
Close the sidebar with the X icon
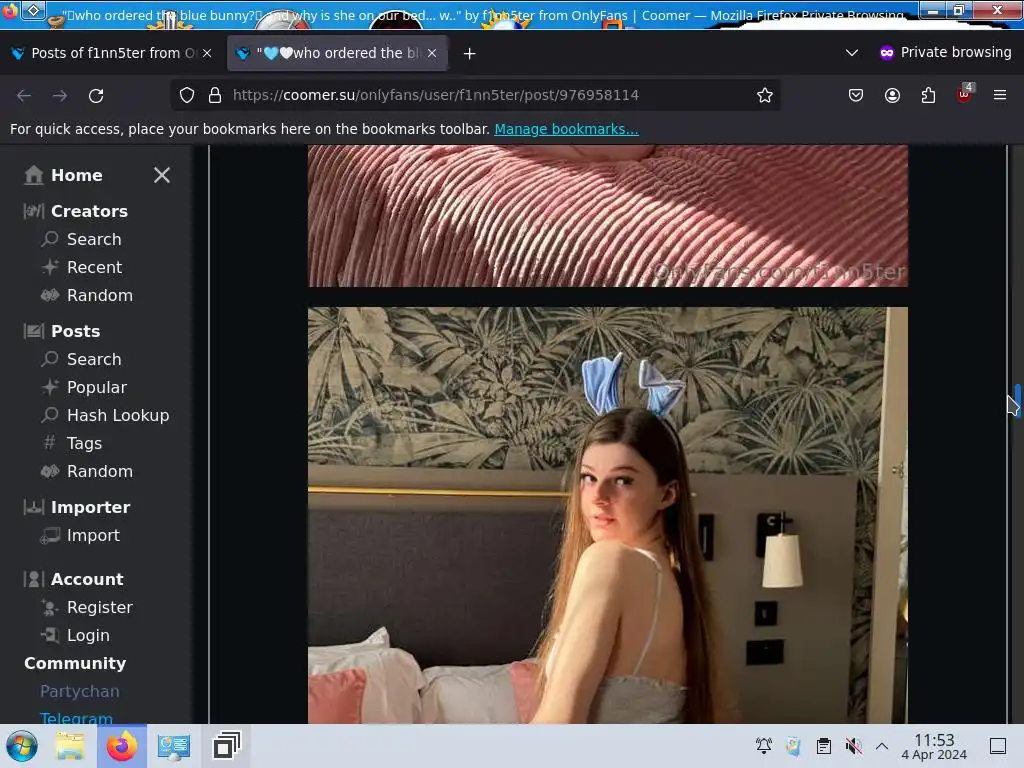162,175
